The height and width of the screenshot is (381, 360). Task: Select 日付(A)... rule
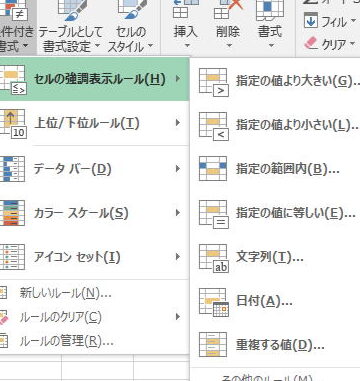tap(276, 301)
